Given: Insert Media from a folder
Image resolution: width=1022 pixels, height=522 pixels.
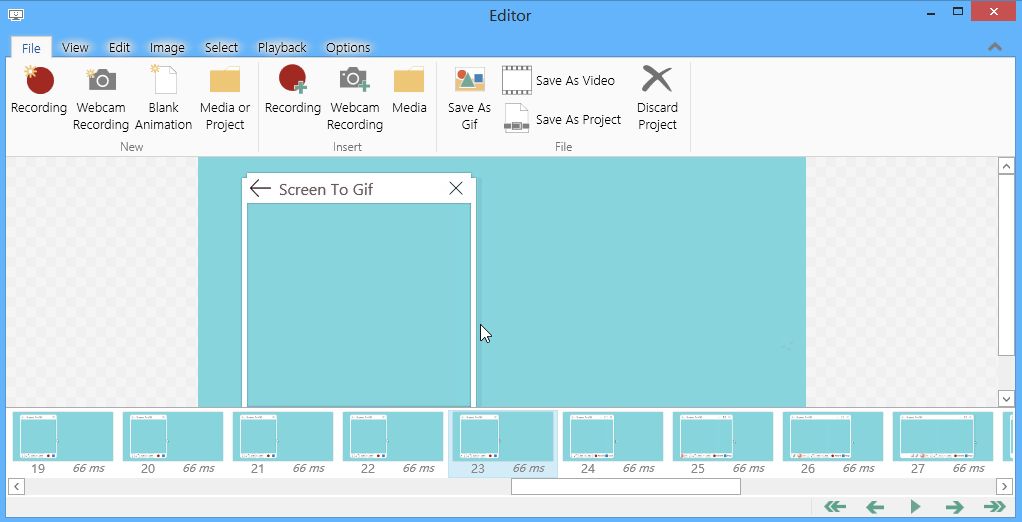Looking at the screenshot, I should tap(409, 91).
